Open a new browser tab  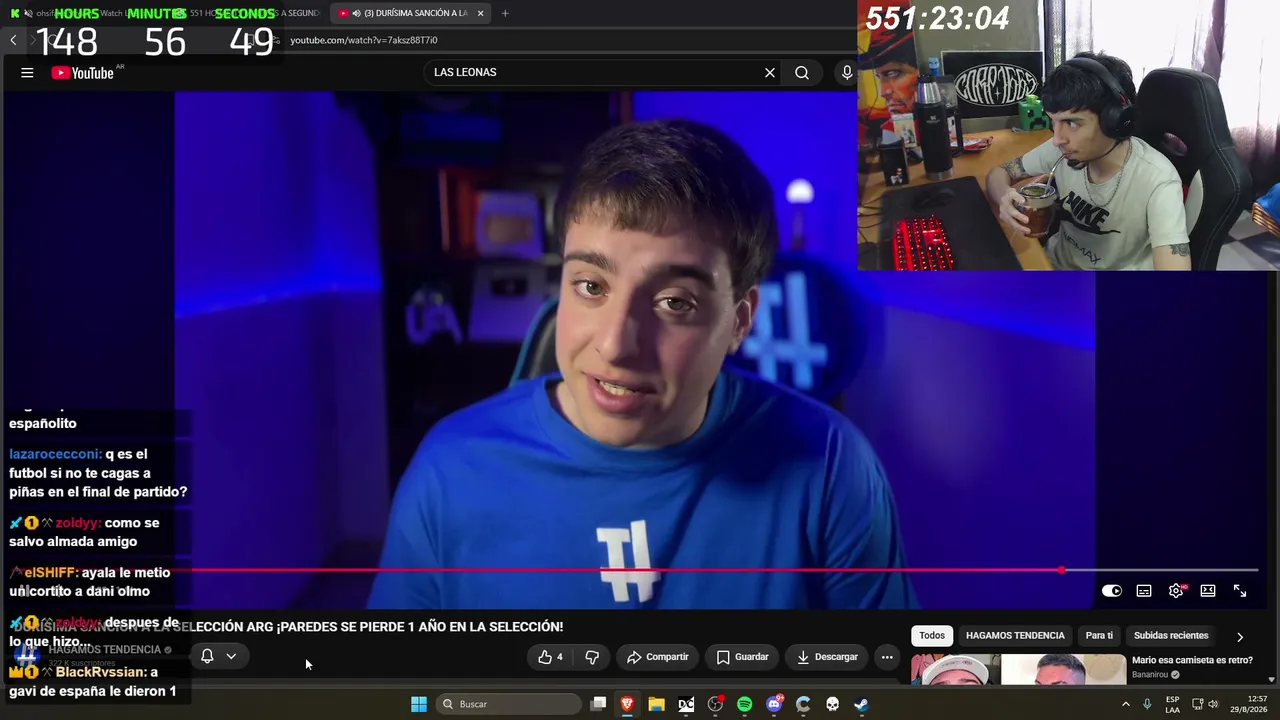click(505, 13)
